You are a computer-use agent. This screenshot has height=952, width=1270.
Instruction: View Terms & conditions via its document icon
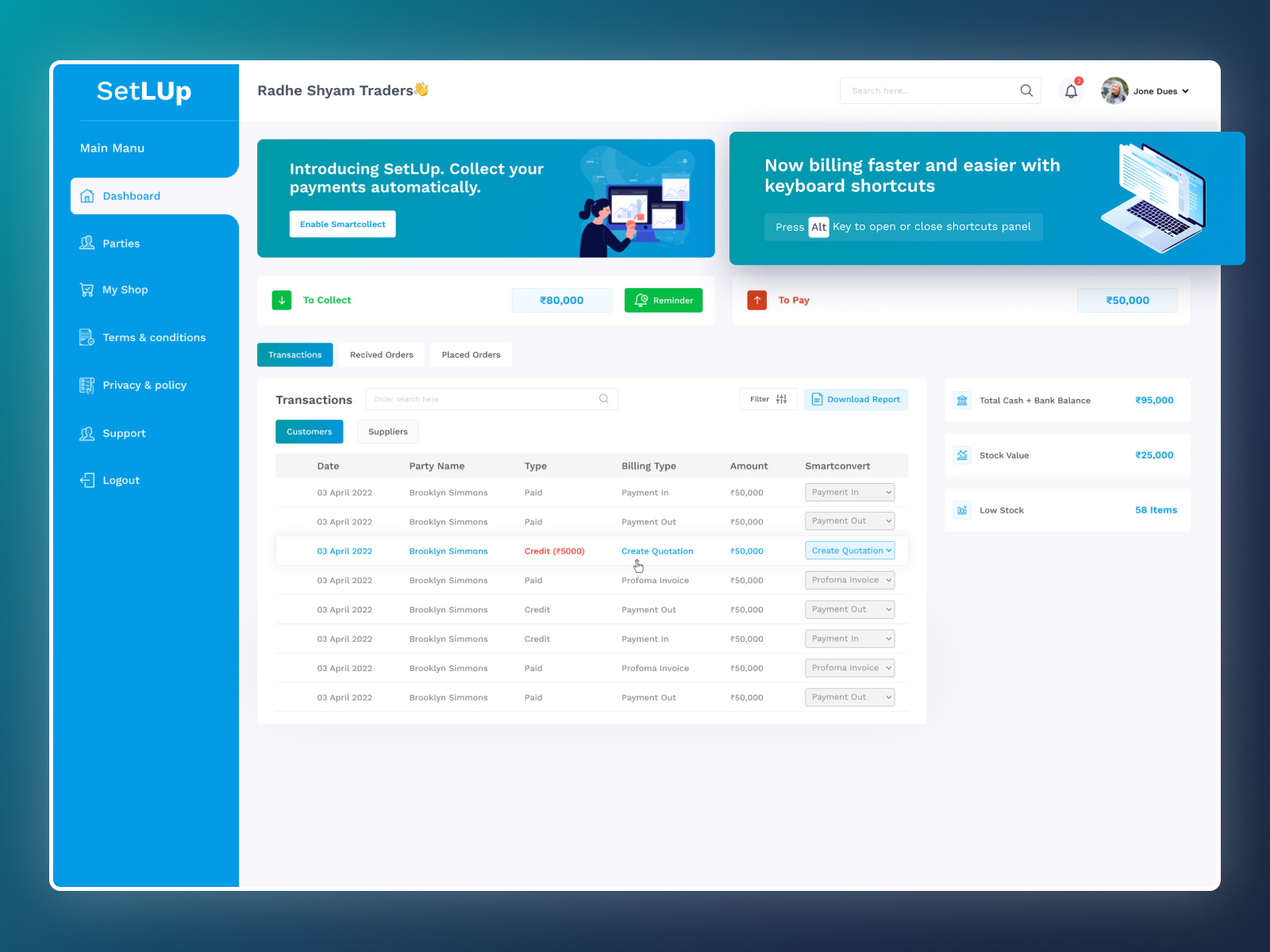pos(87,337)
